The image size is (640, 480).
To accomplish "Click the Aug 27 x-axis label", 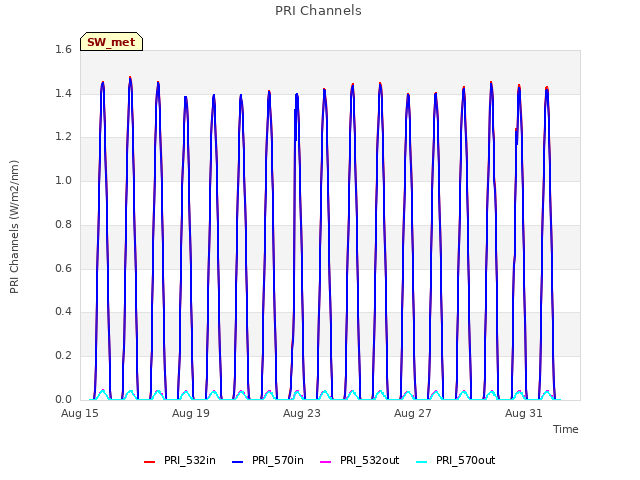I will [x=413, y=413].
